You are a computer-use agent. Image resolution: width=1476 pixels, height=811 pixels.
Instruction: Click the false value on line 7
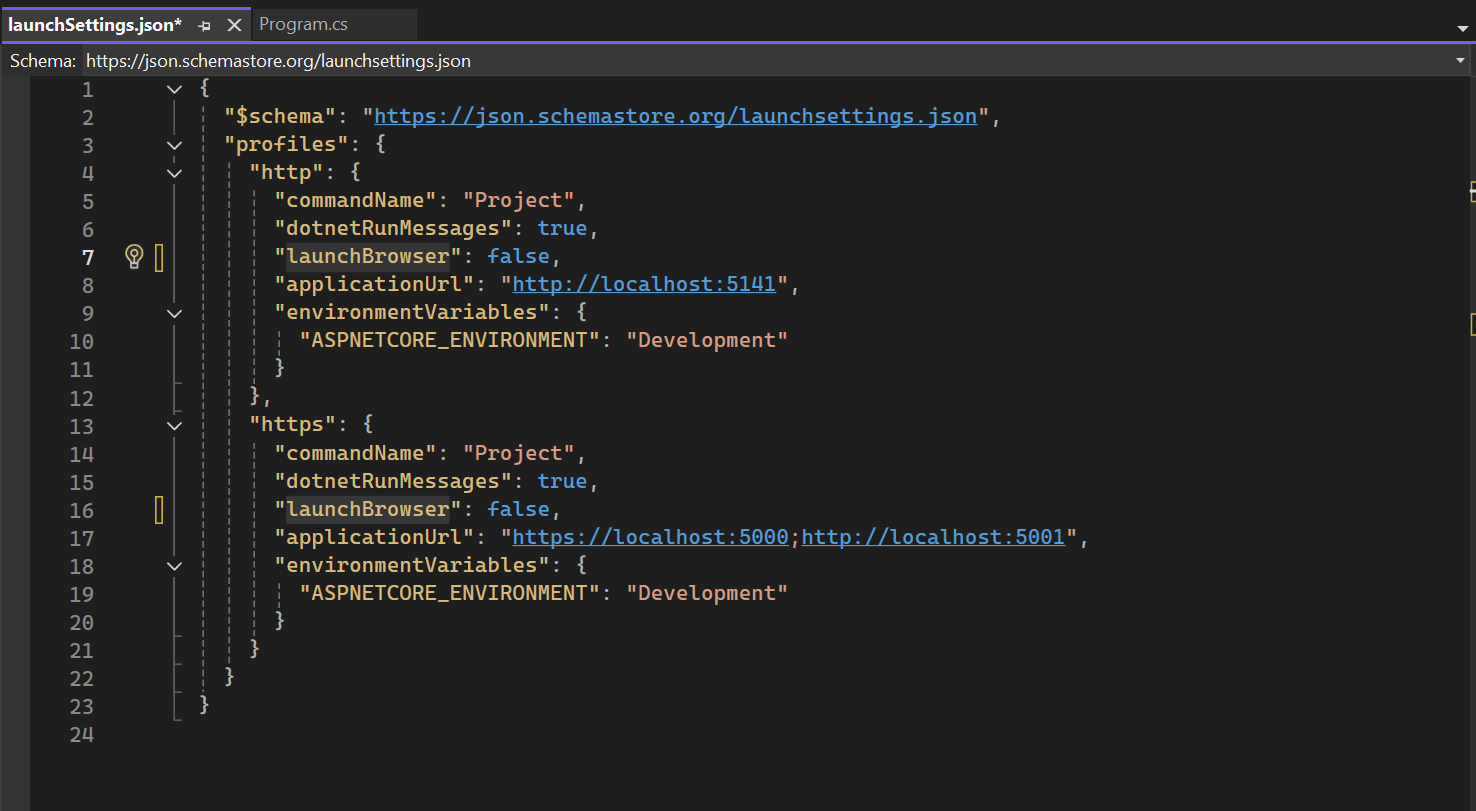tap(519, 256)
